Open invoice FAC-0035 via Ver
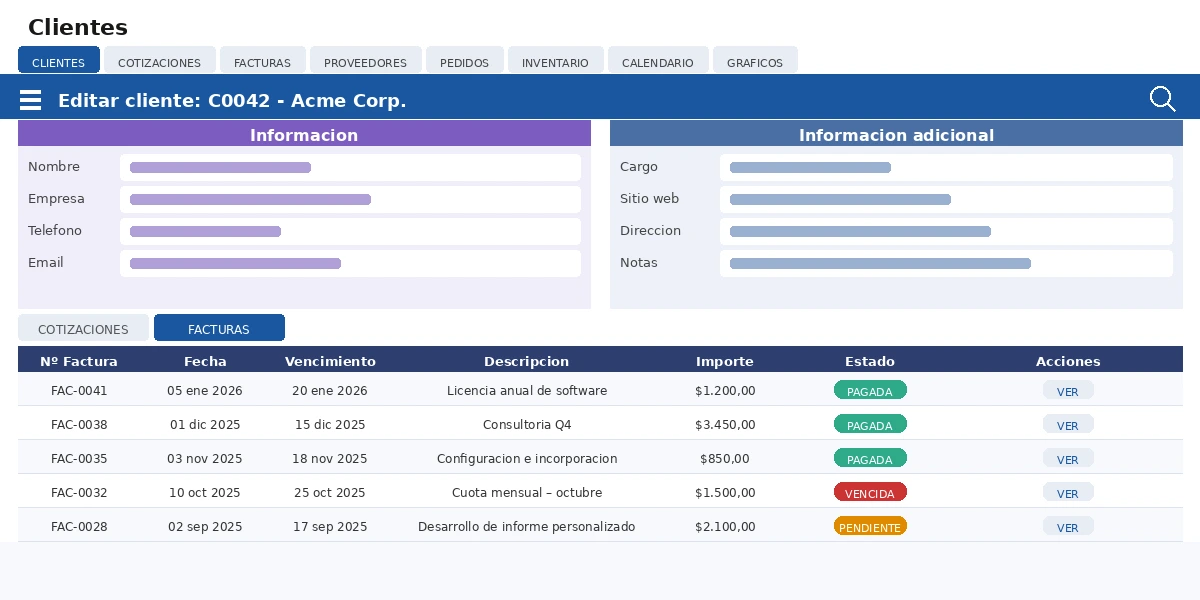Viewport: 1200px width, 600px height. pos(1068,458)
